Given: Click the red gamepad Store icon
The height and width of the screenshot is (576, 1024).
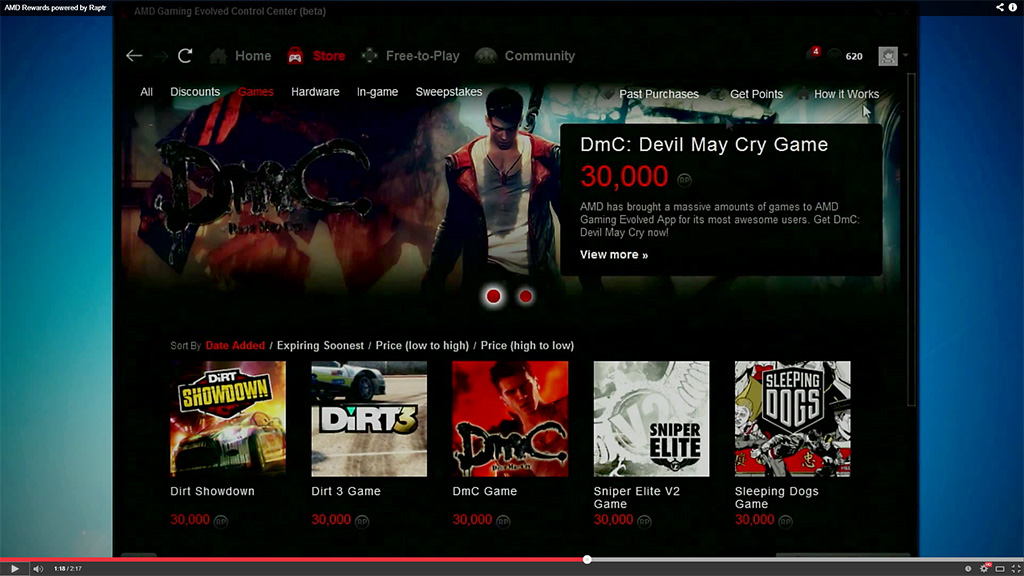Looking at the screenshot, I should (x=295, y=56).
